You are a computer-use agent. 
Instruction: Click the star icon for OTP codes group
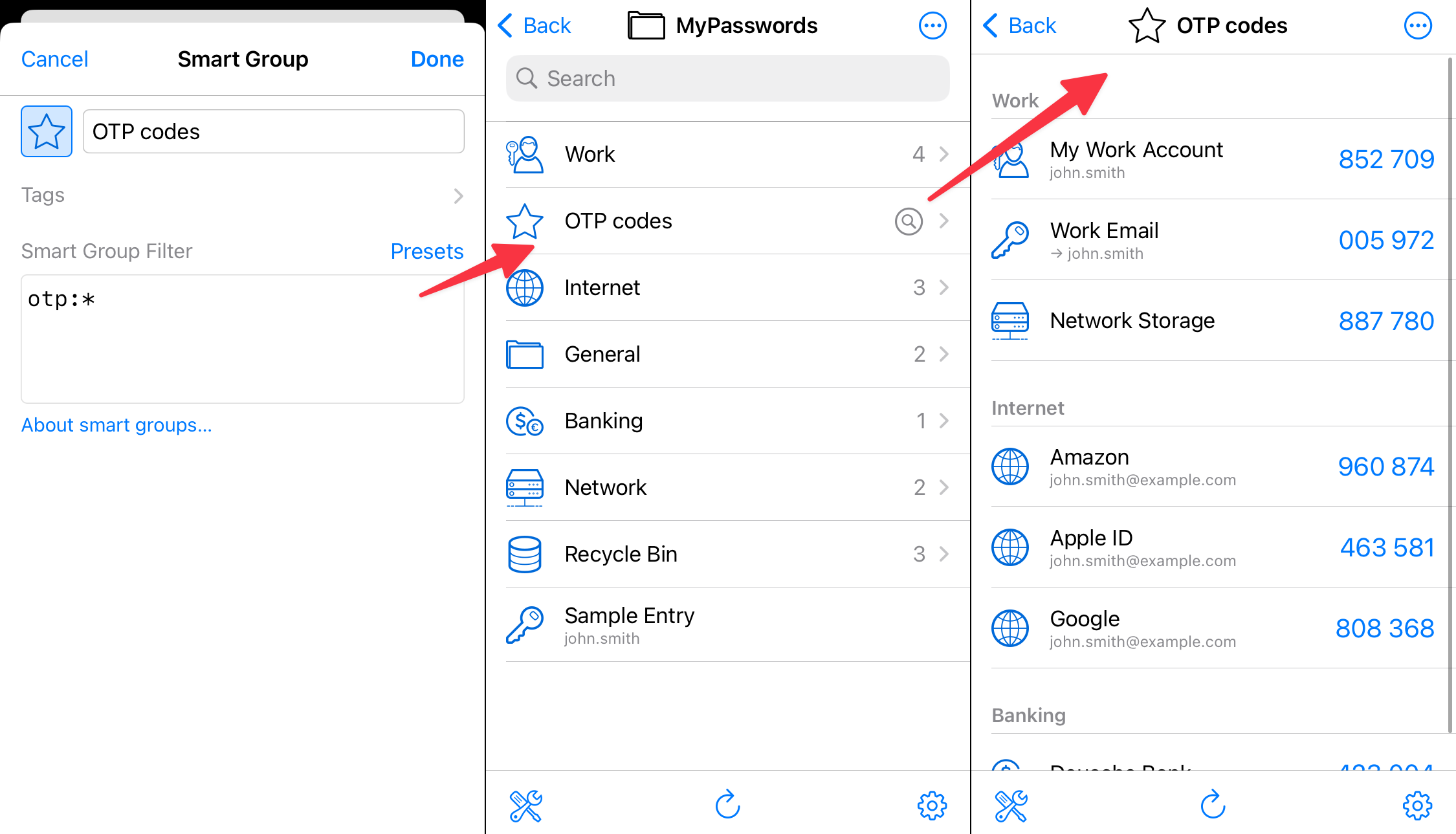525,220
